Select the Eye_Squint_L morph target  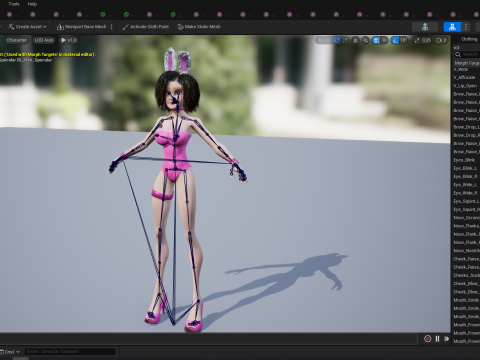click(467, 201)
